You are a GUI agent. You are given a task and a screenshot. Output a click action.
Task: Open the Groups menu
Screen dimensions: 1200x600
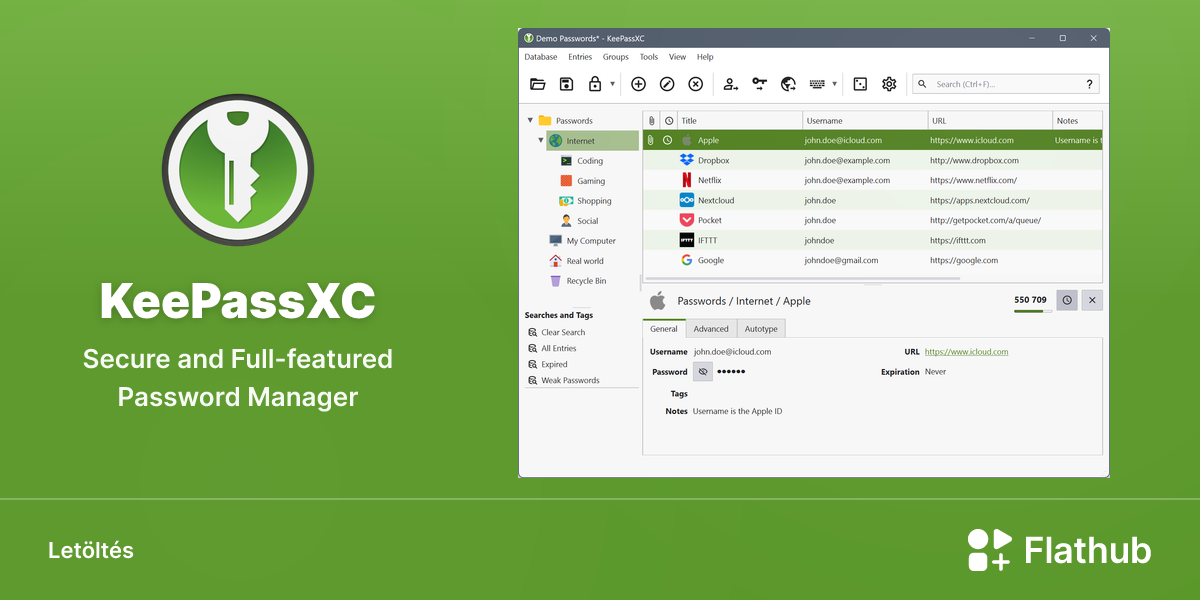pyautogui.click(x=616, y=57)
